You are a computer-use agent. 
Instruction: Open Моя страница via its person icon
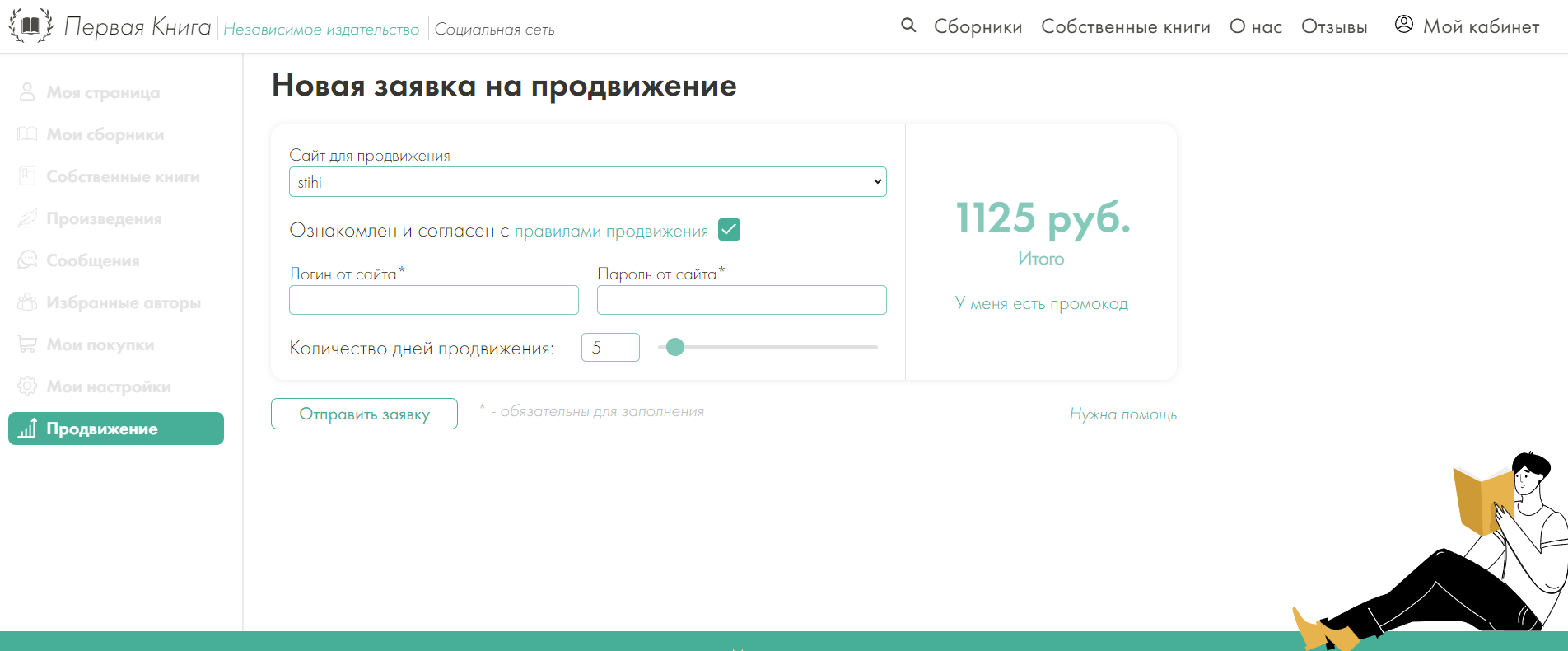tap(27, 92)
